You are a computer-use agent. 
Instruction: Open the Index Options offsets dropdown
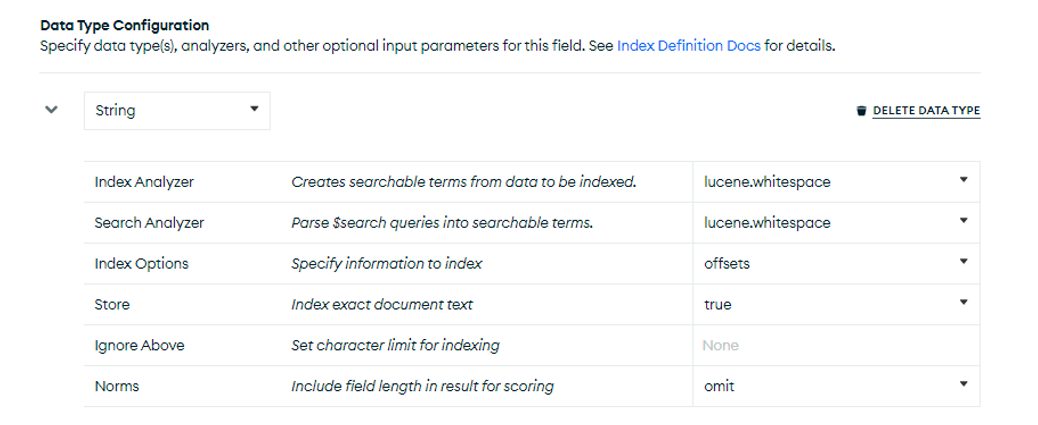coord(836,263)
